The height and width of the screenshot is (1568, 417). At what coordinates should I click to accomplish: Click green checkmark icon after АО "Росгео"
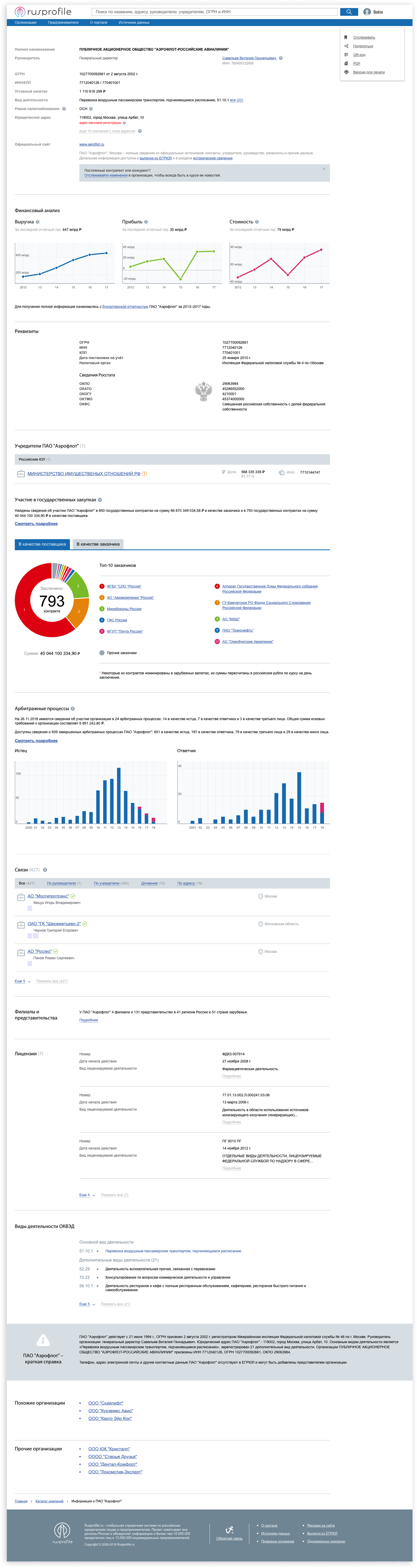point(56,951)
